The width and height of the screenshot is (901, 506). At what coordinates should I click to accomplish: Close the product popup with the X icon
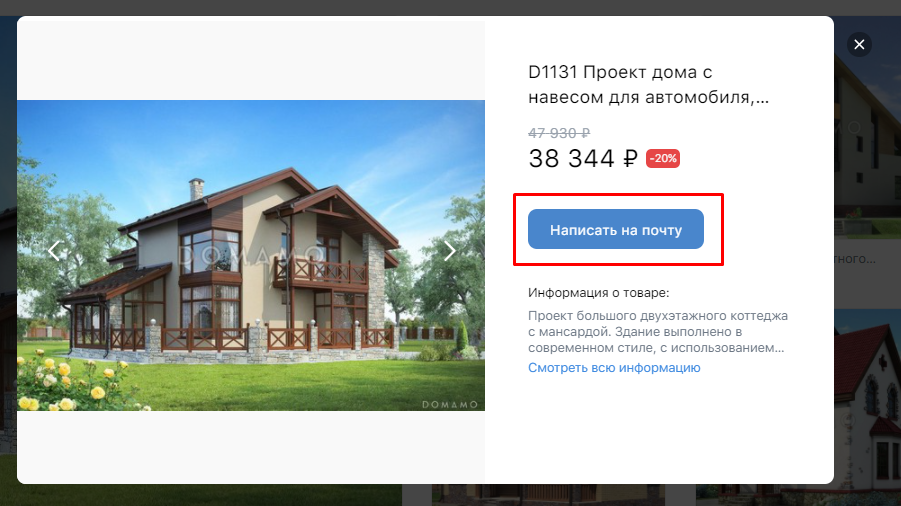[859, 44]
